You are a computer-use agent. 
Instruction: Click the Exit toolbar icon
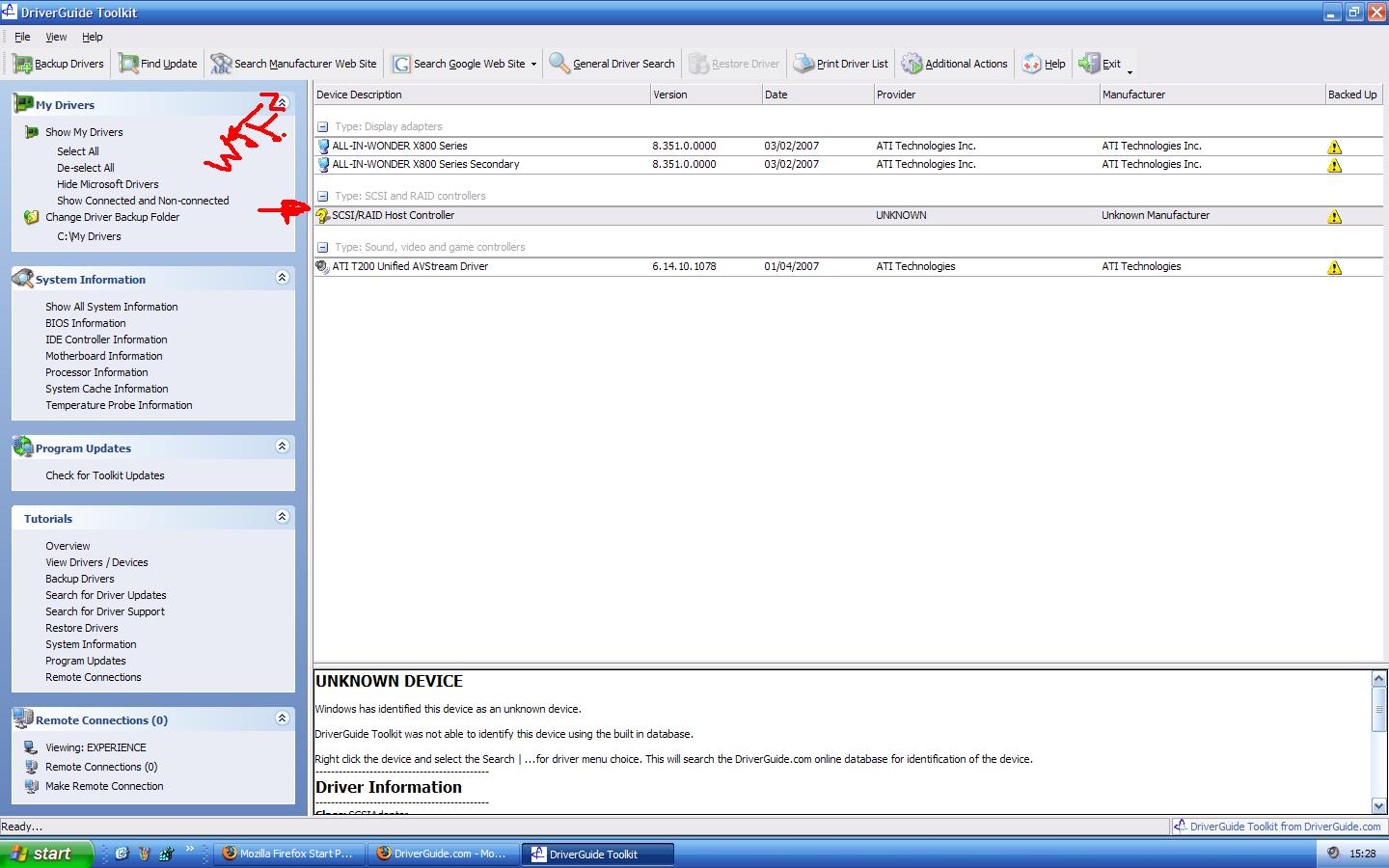click(x=1089, y=64)
